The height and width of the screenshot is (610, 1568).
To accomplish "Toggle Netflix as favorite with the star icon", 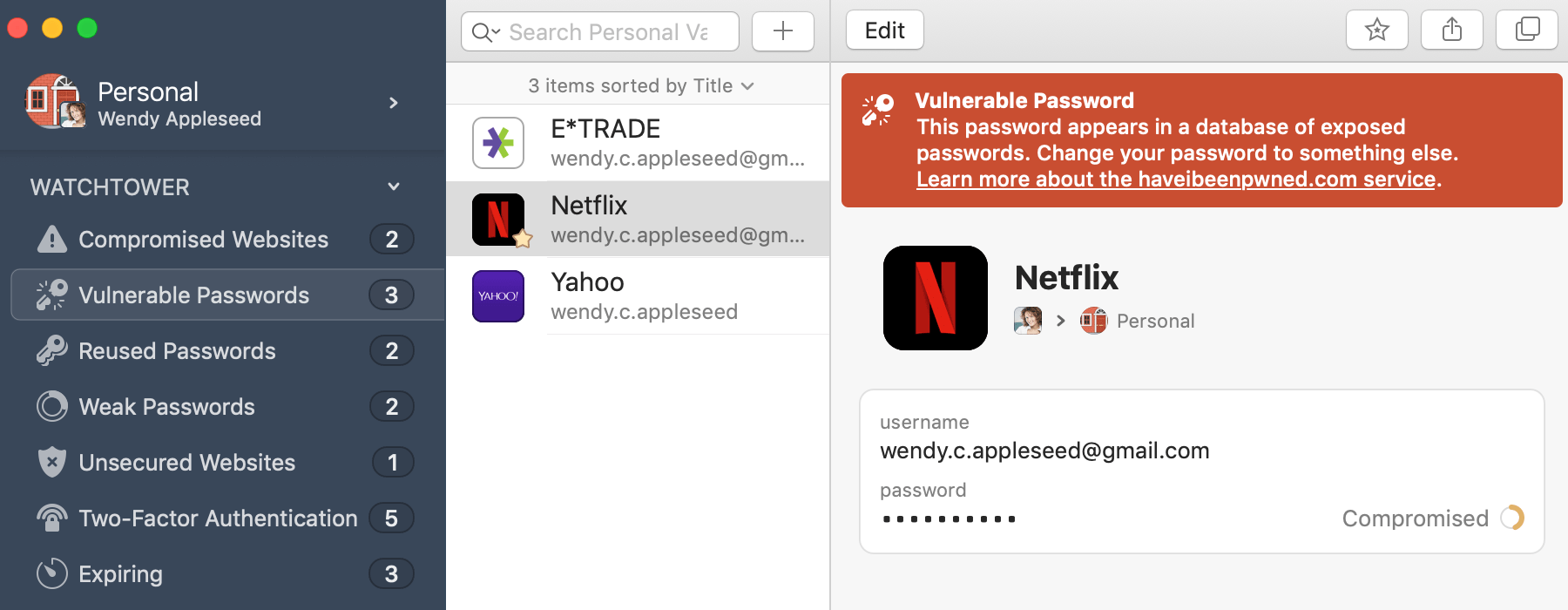I will (x=1377, y=29).
